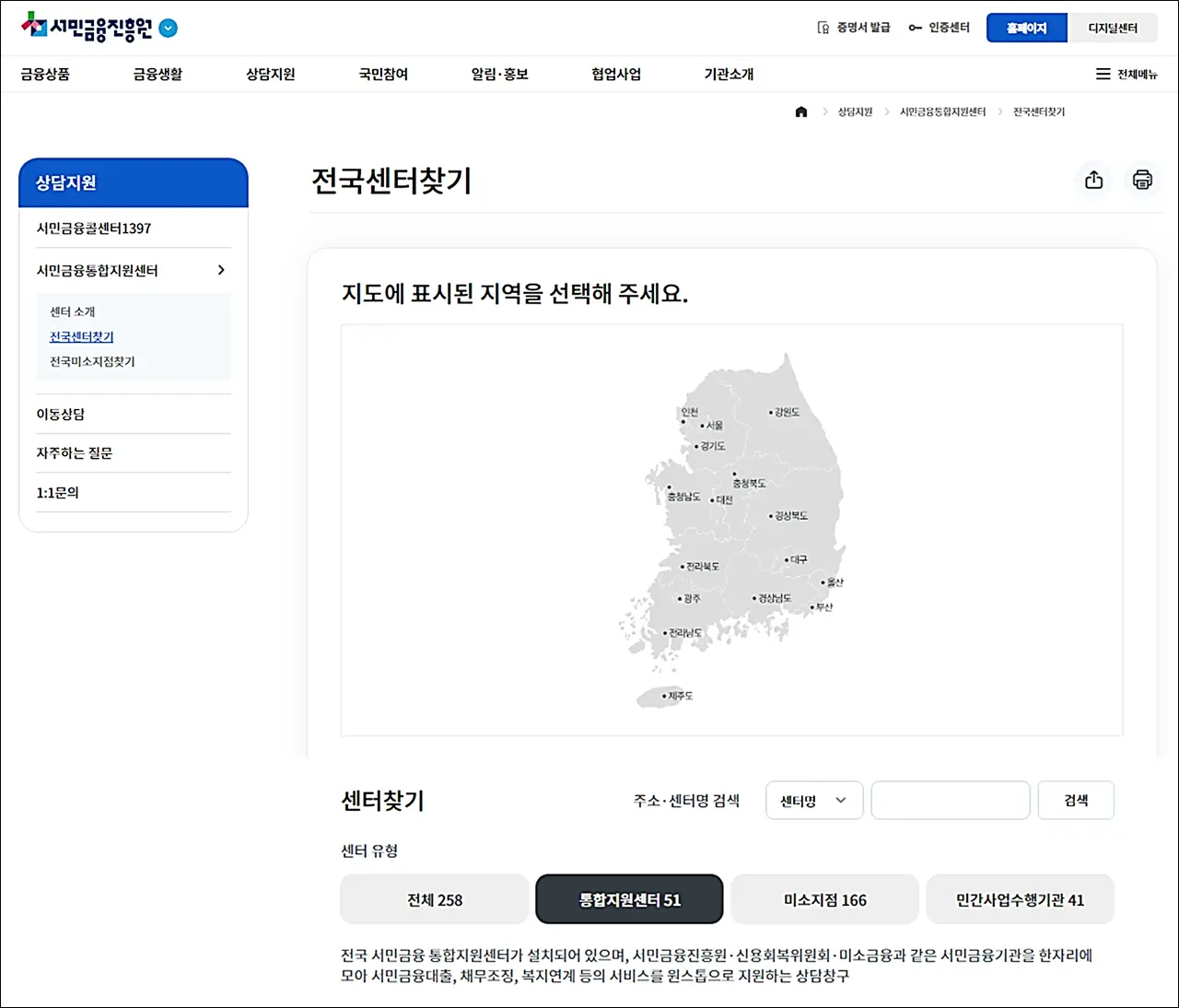The height and width of the screenshot is (1008, 1179).
Task: Click inside the center name search field
Action: click(951, 800)
